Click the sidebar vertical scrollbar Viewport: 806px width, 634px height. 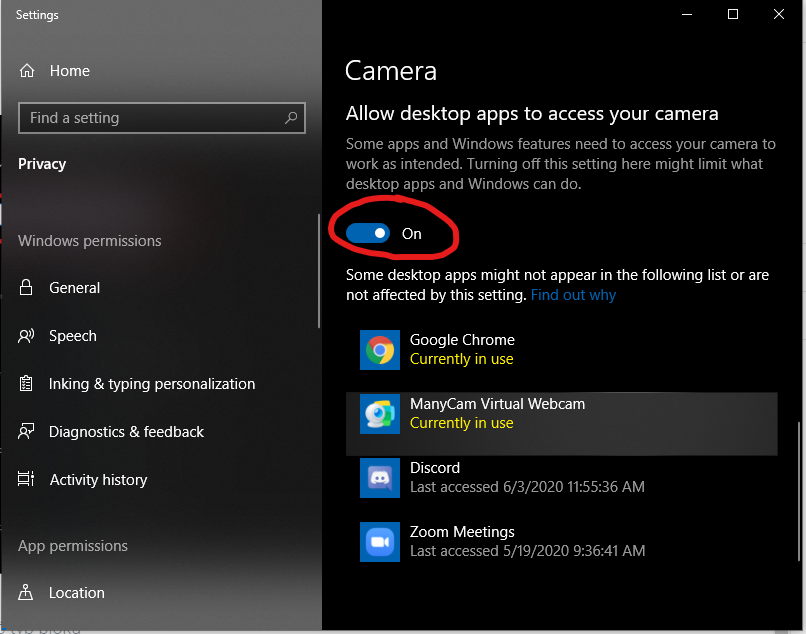point(319,271)
